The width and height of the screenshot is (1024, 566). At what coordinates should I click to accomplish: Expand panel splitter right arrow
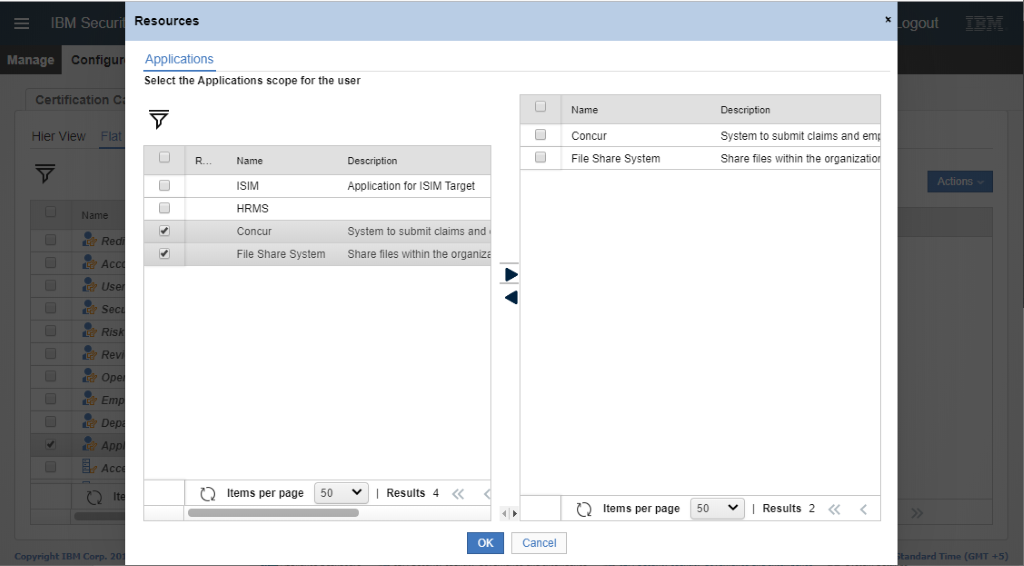click(x=515, y=514)
